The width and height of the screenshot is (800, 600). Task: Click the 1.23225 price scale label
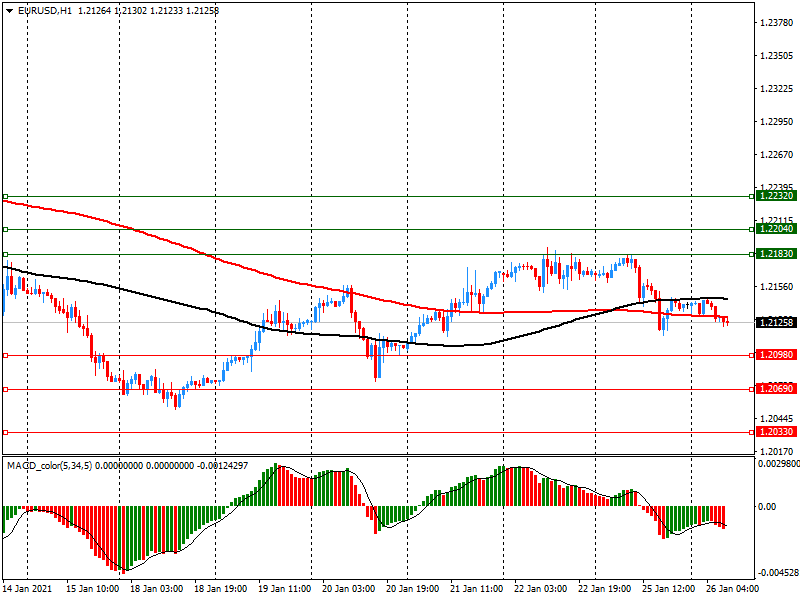(777, 89)
